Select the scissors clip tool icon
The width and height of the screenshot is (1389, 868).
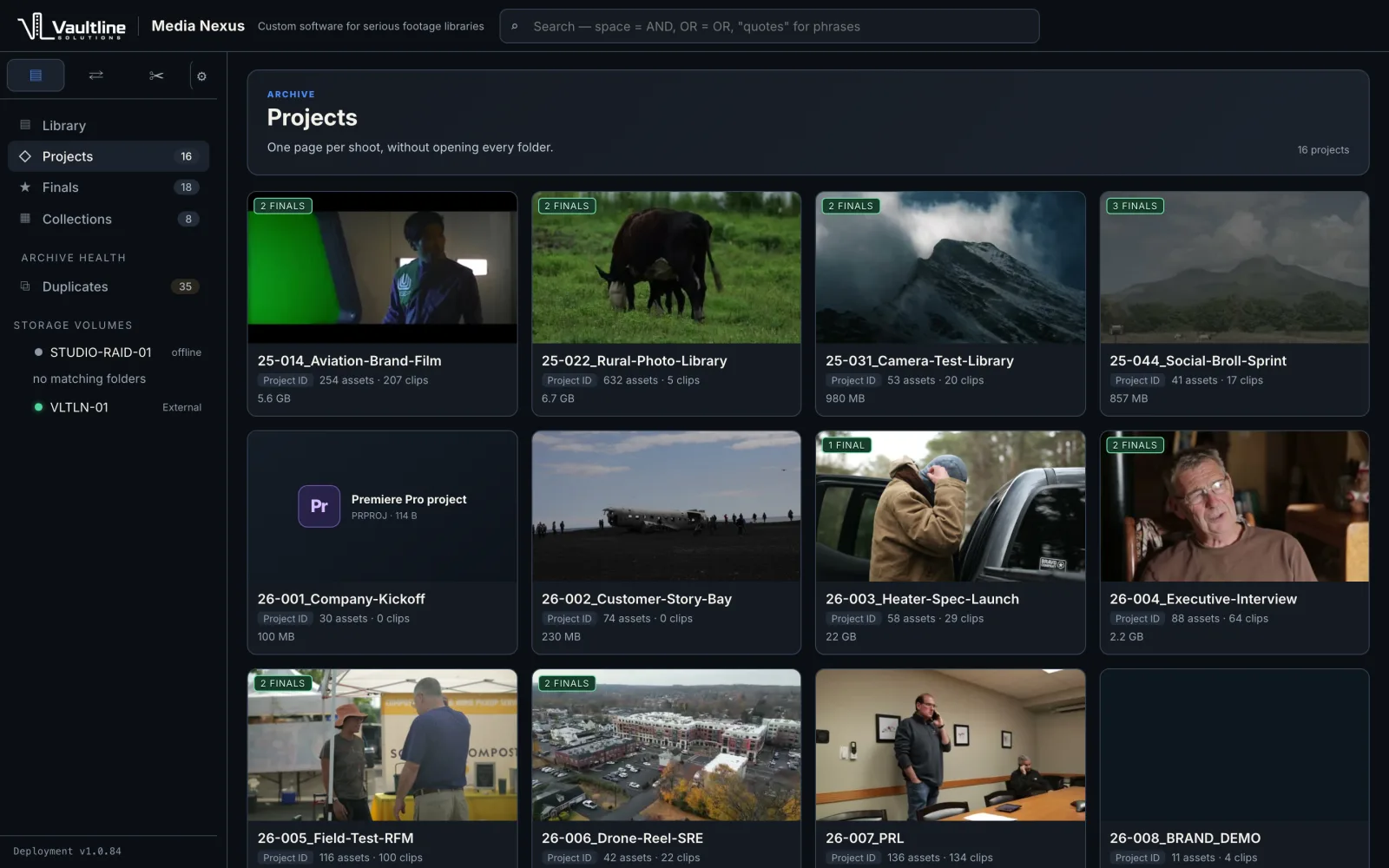pos(156,76)
